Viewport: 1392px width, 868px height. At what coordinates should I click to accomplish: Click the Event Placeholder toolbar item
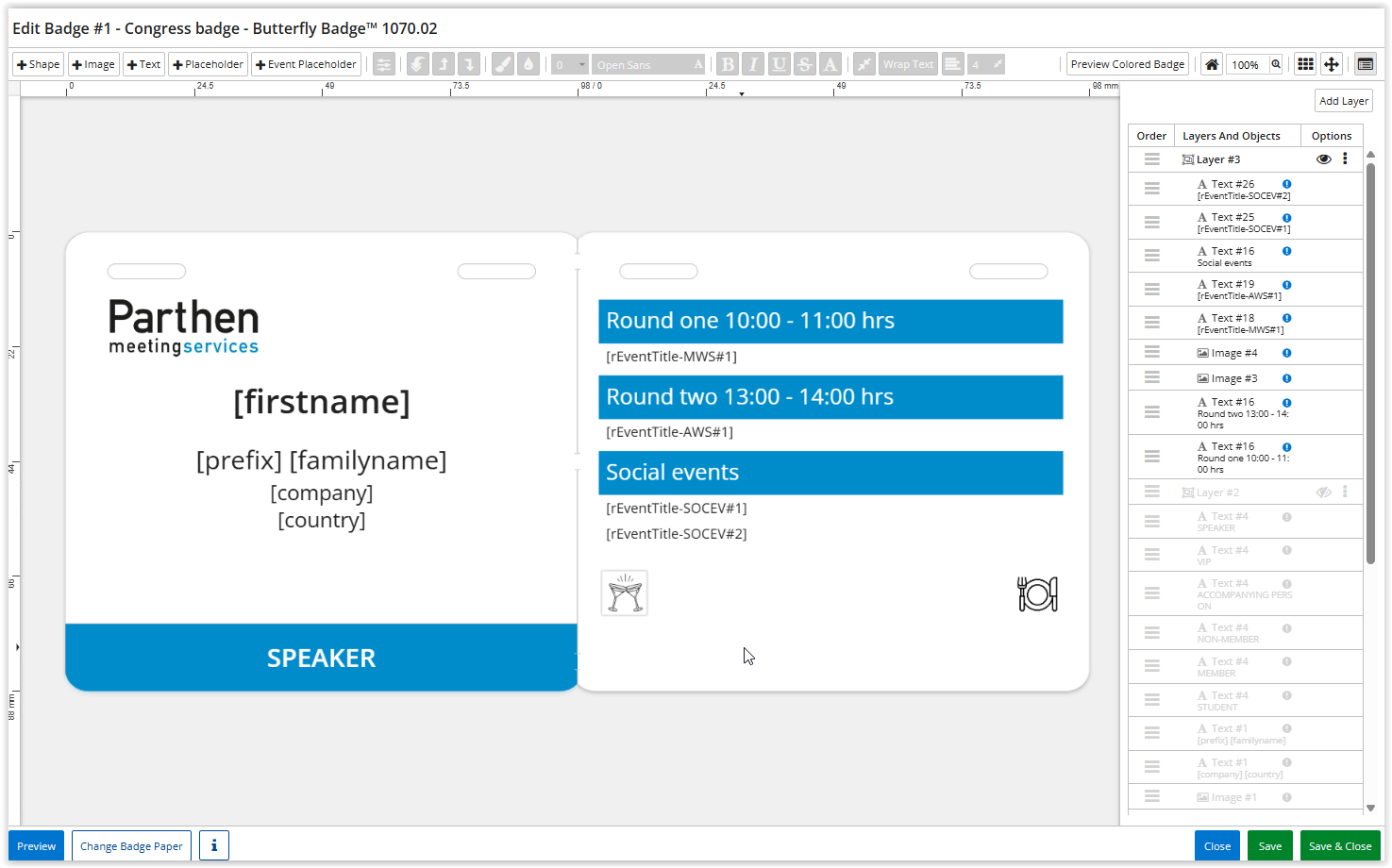306,64
